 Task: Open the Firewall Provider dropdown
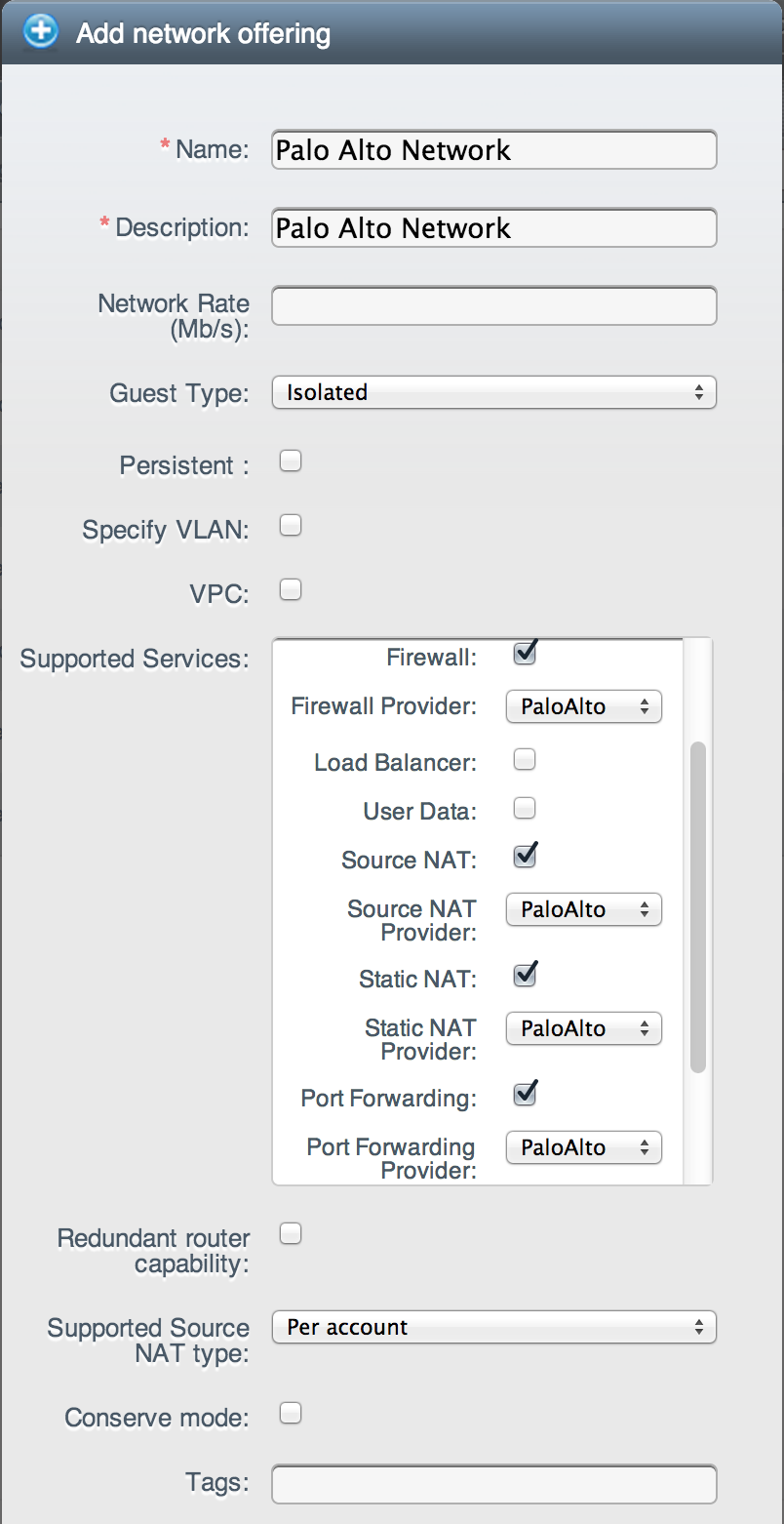(584, 706)
